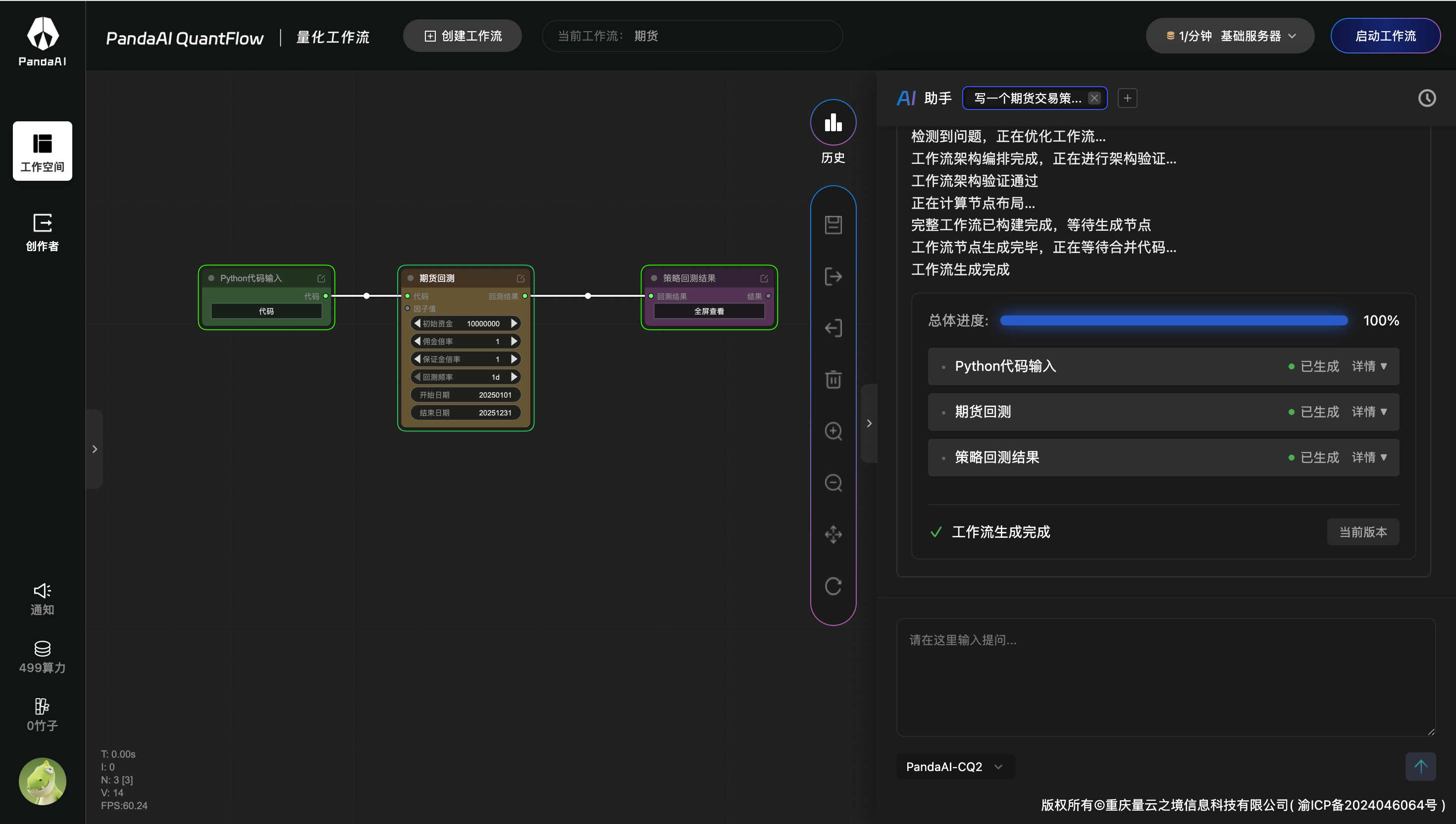Viewport: 1456px width, 824px height.
Task: Decrease 初始资金 with the left arrow
Action: (x=417, y=323)
